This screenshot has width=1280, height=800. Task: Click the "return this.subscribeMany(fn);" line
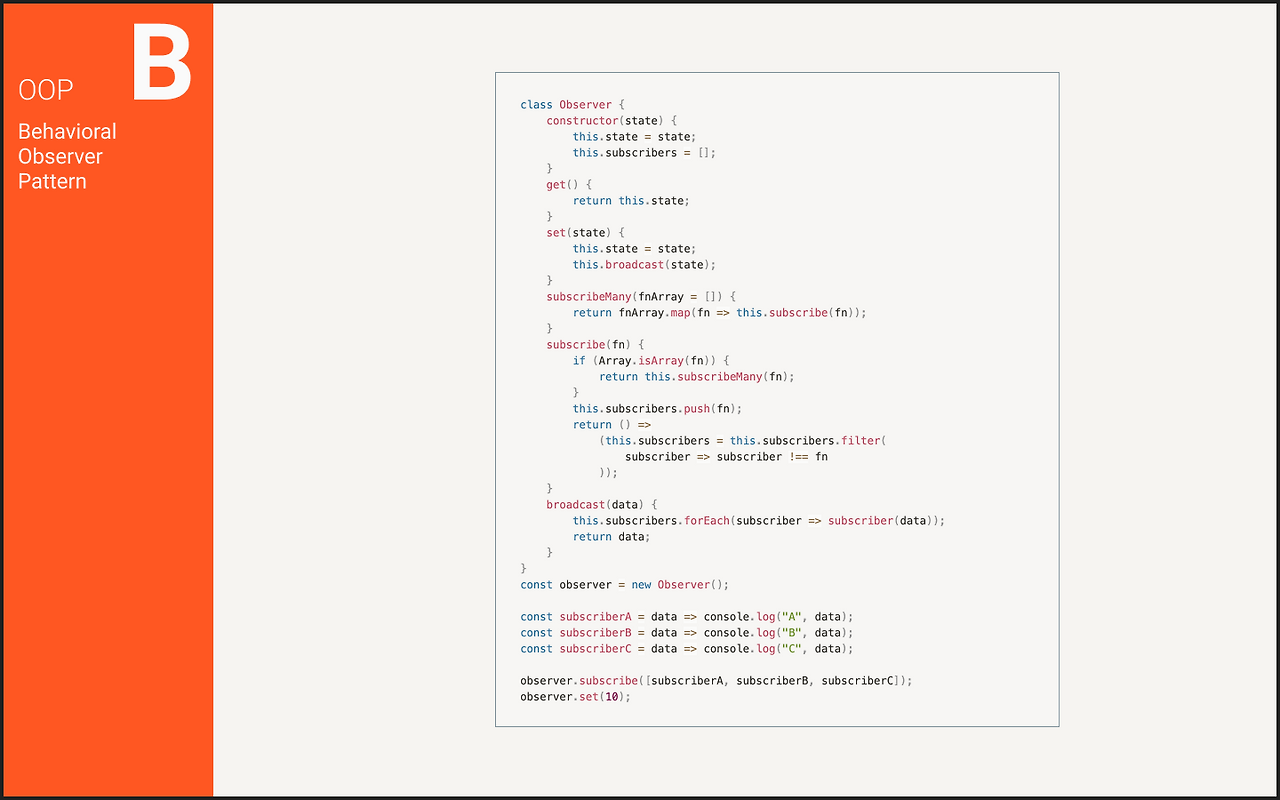click(x=697, y=377)
